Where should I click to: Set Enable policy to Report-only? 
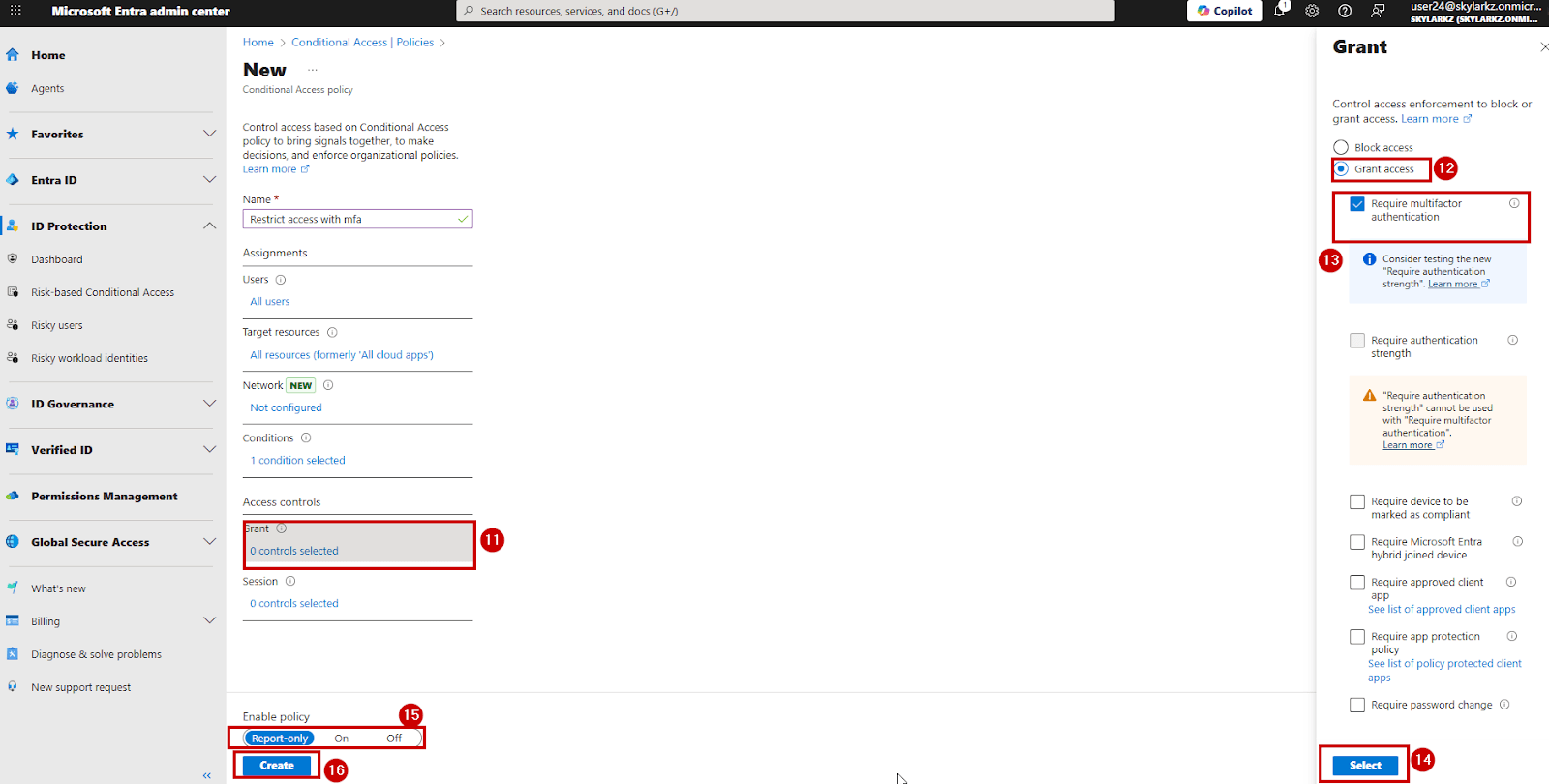280,739
